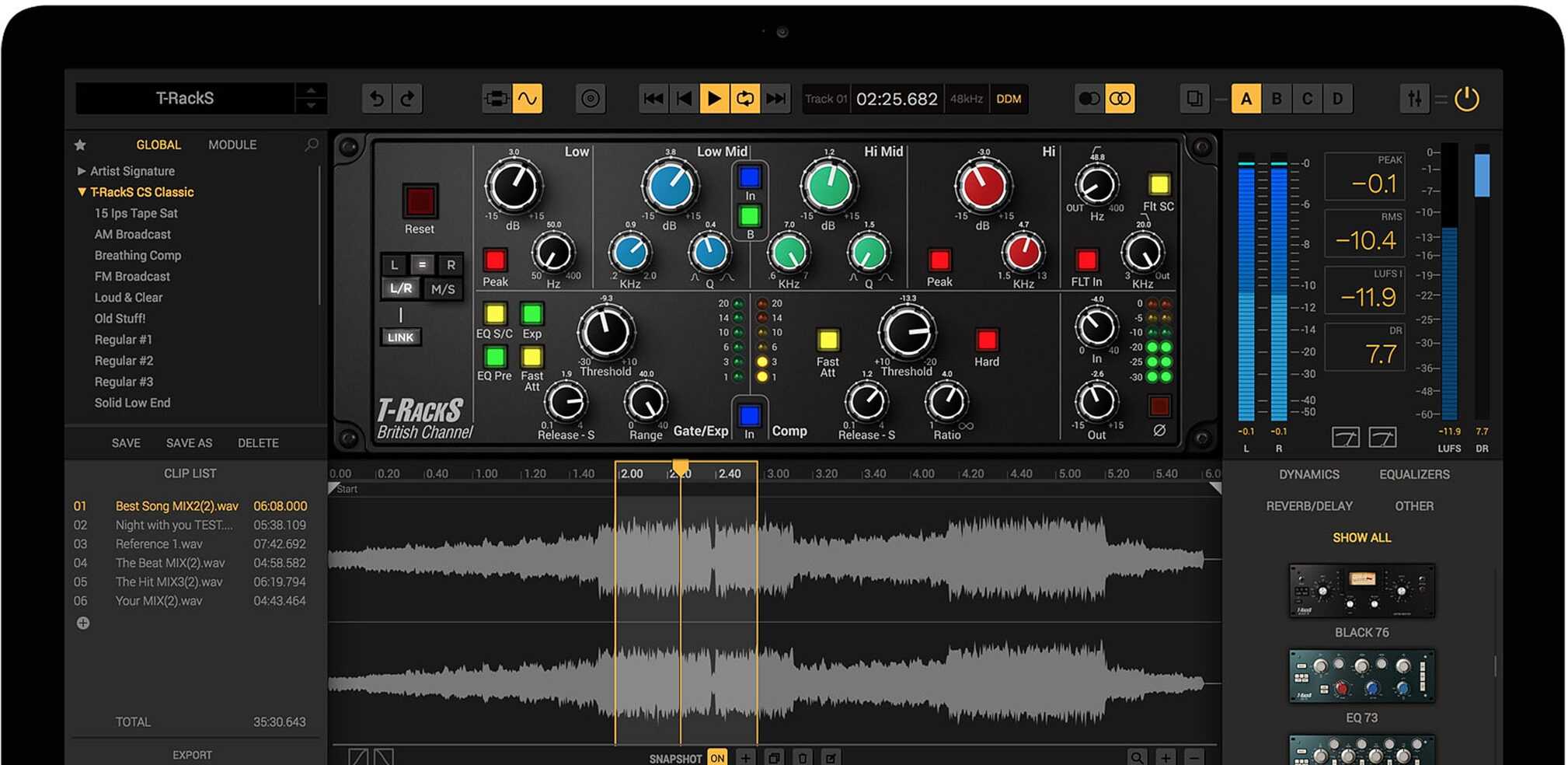Click the waveform zoom magnifier icon
Image resolution: width=1568 pixels, height=765 pixels.
tap(1137, 757)
